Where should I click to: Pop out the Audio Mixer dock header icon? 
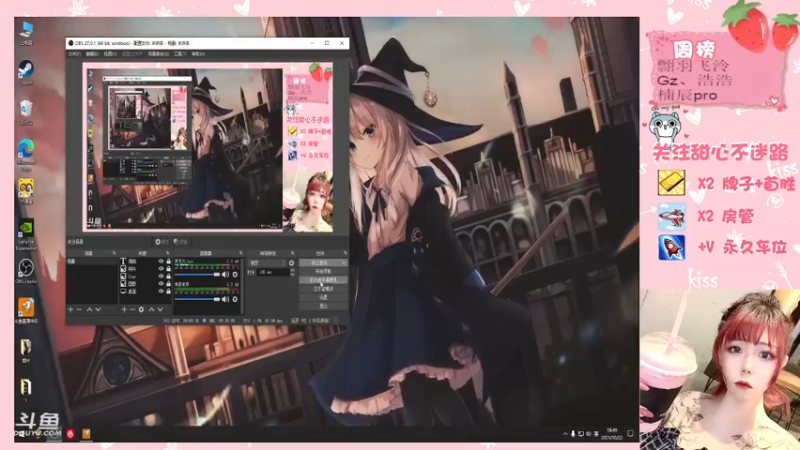coord(240,253)
